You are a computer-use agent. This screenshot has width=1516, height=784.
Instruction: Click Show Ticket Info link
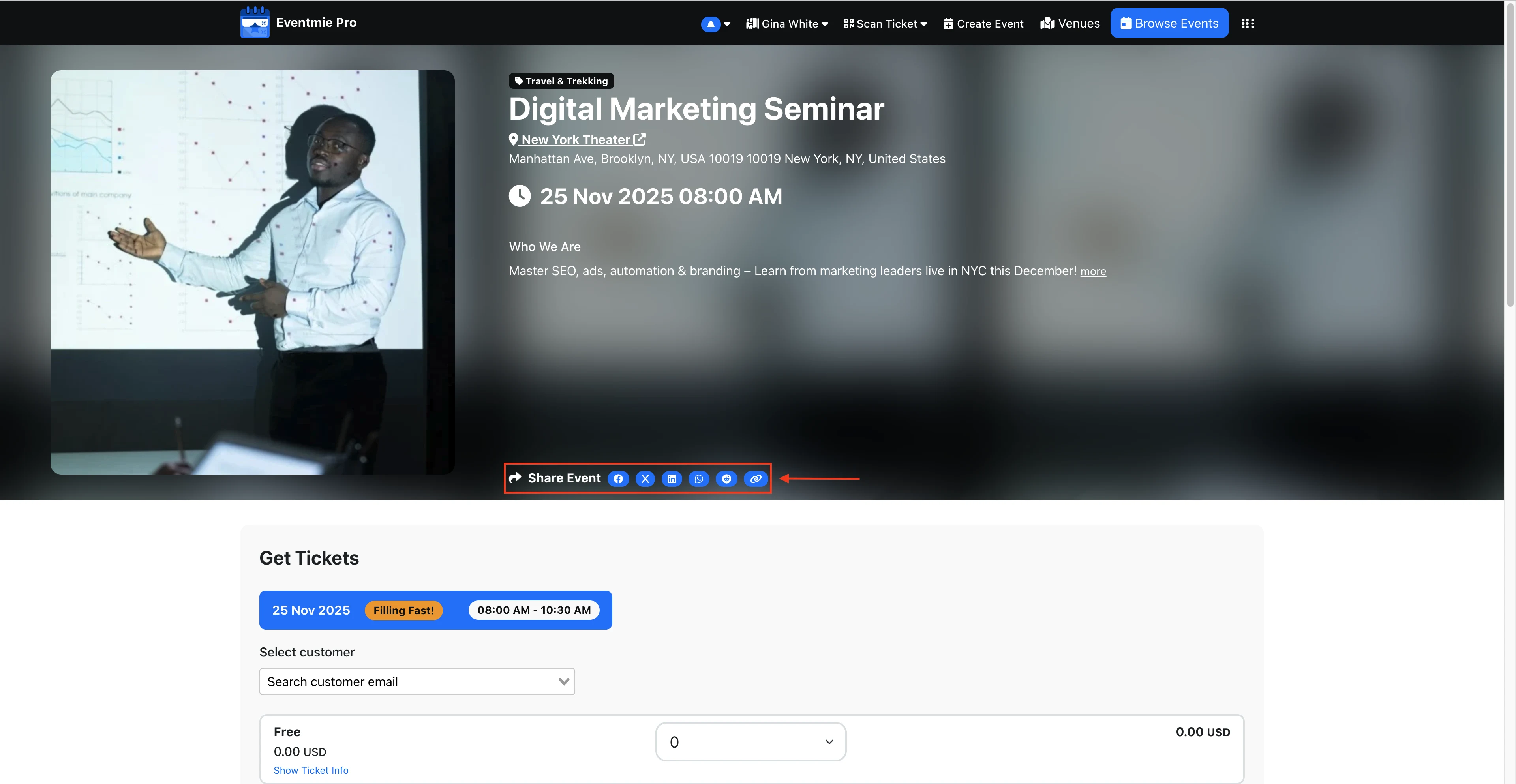coord(311,771)
